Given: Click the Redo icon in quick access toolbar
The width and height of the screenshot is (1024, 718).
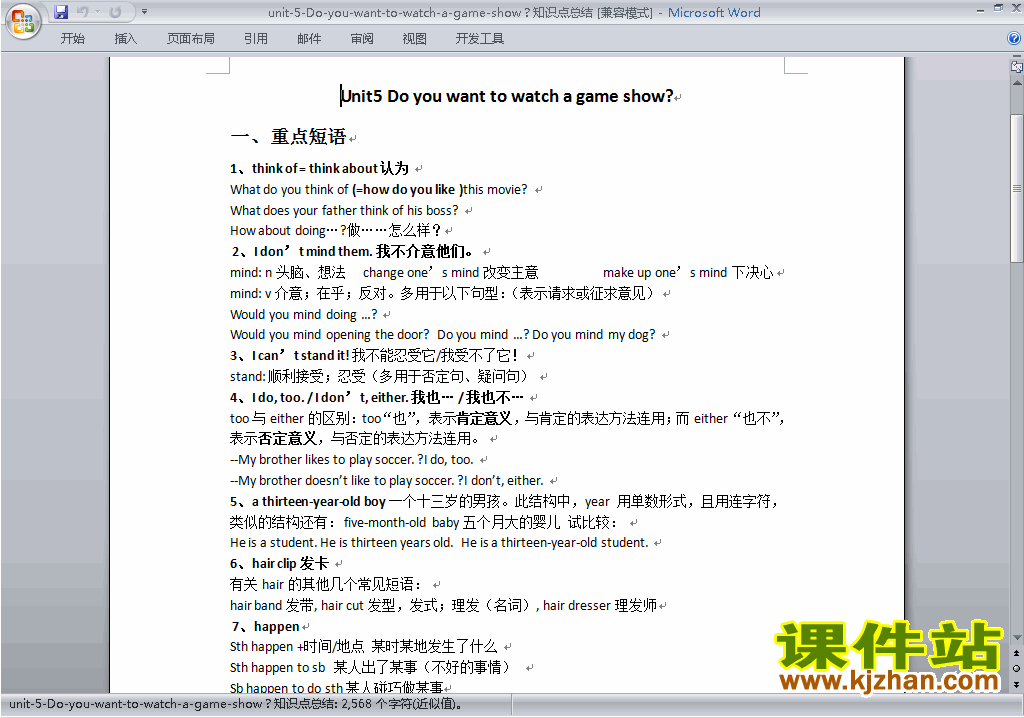Looking at the screenshot, I should coord(116,12).
